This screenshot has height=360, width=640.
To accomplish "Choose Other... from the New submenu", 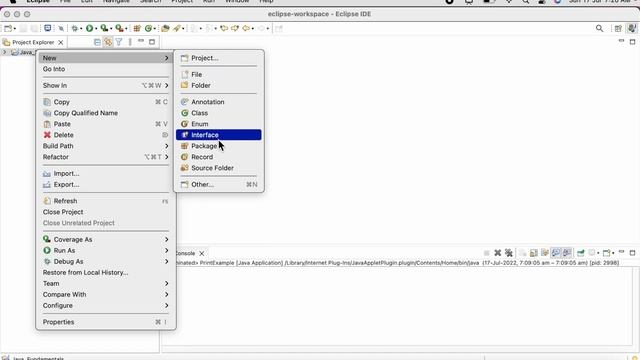I will 218,184.
